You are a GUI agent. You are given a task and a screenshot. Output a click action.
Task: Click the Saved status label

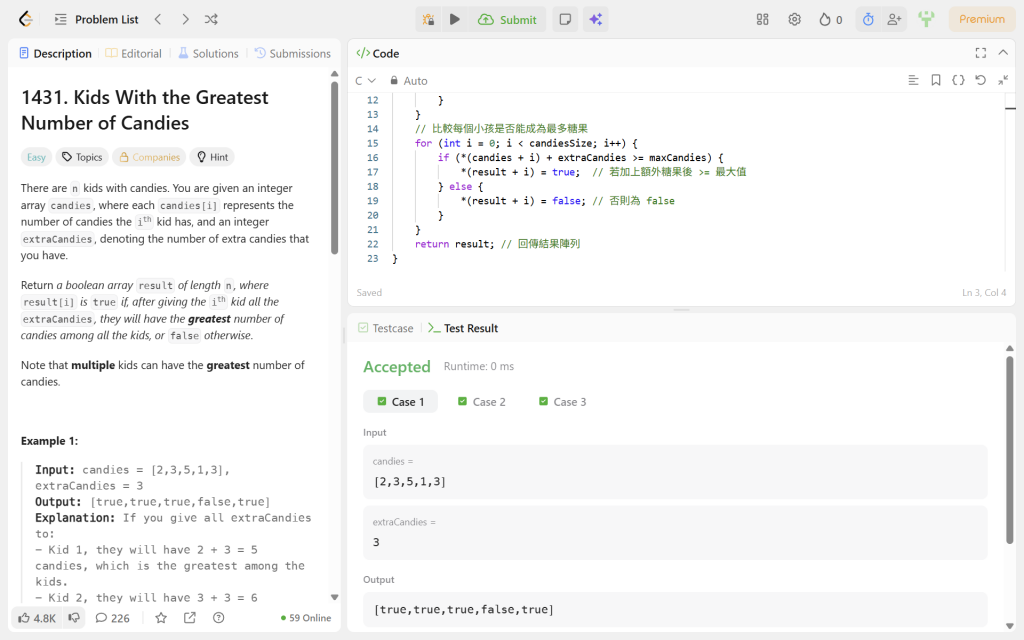click(x=369, y=293)
